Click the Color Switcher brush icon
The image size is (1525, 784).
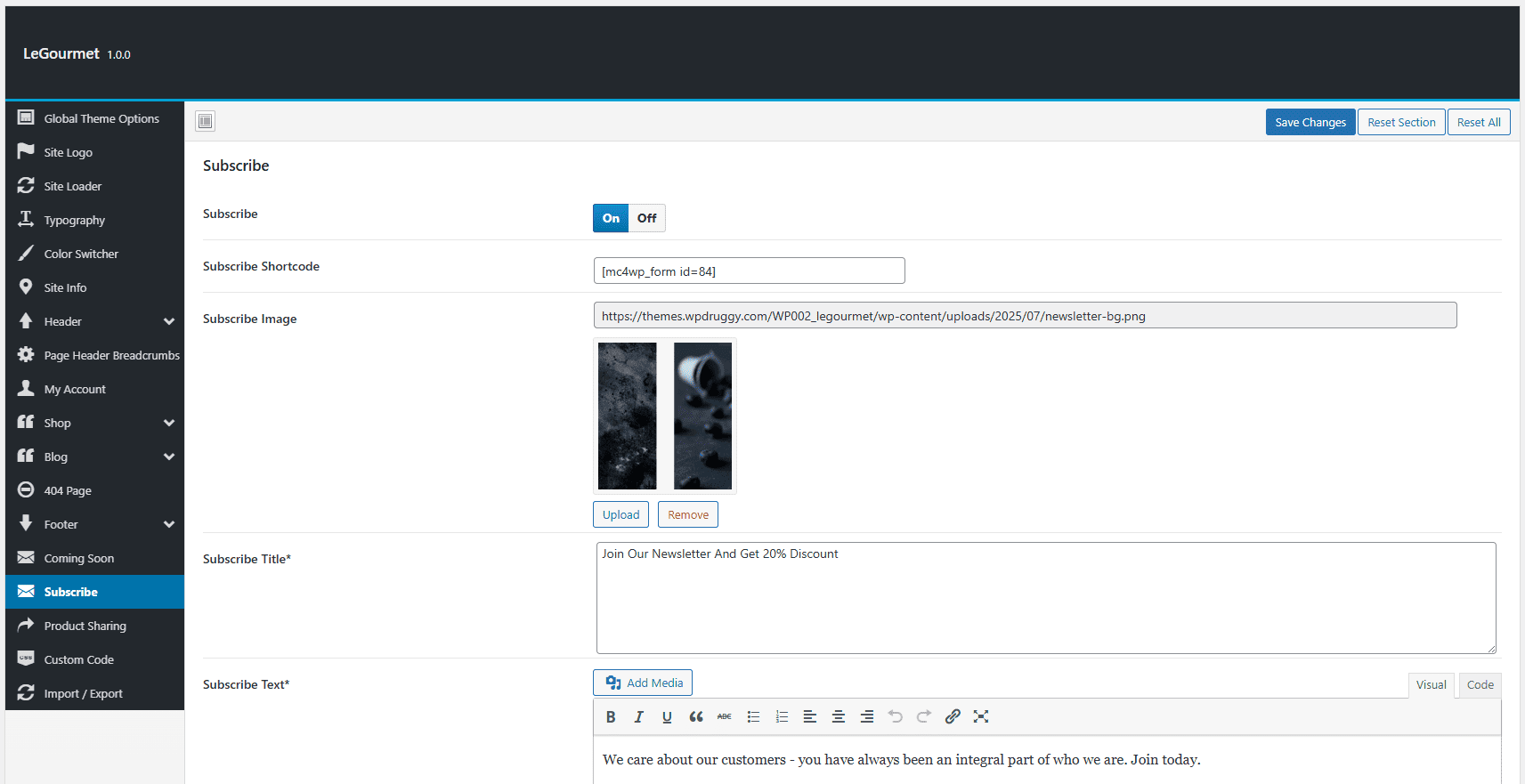pos(26,253)
